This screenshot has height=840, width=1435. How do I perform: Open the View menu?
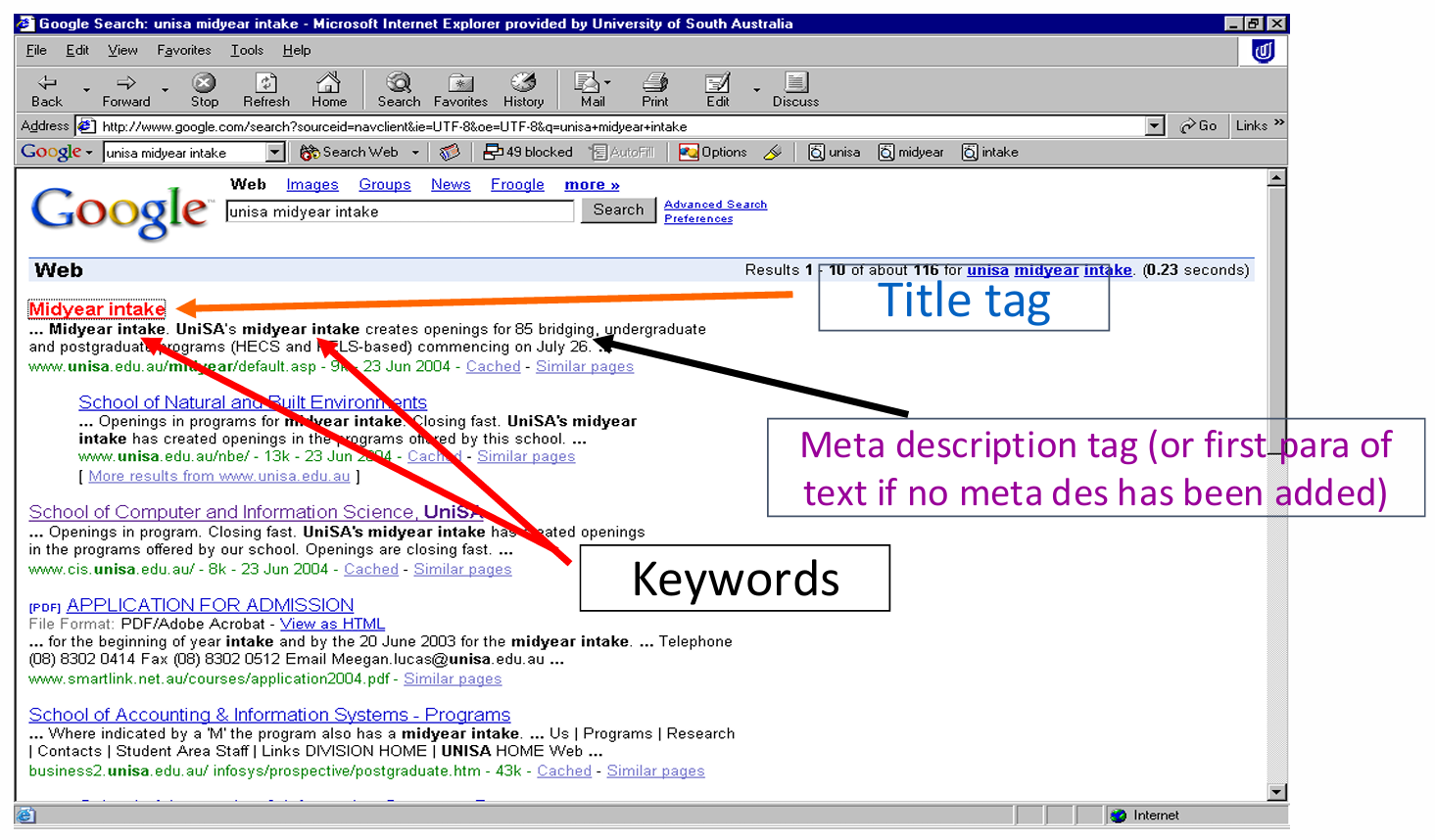click(122, 50)
